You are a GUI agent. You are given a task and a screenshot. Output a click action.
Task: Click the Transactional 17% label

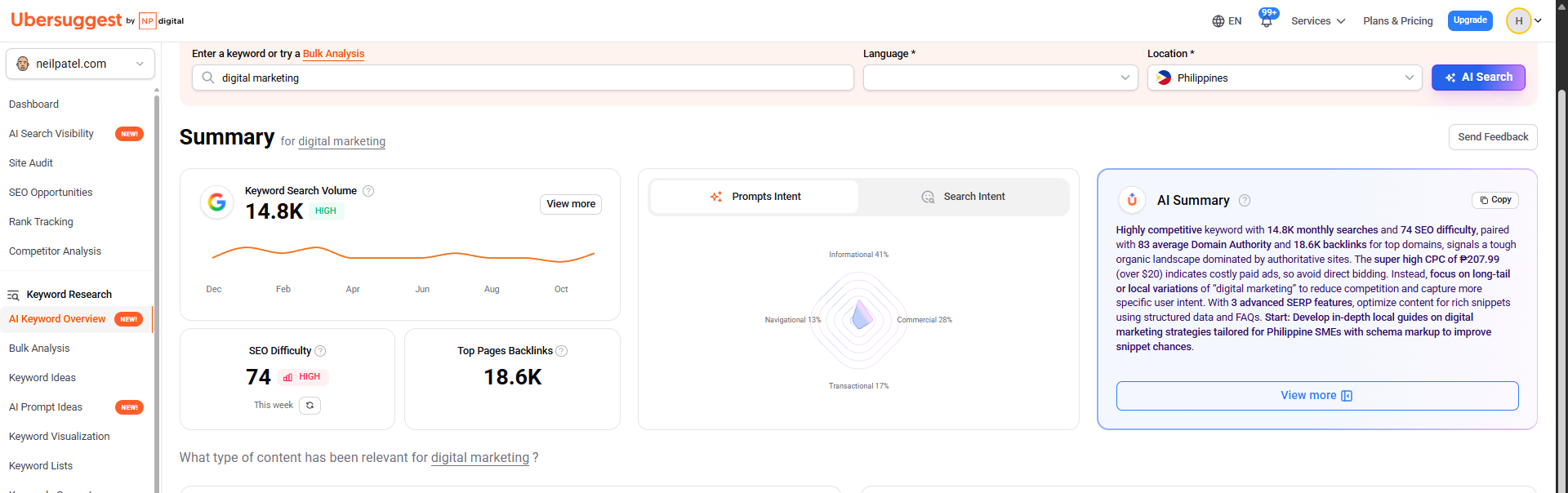(x=858, y=386)
